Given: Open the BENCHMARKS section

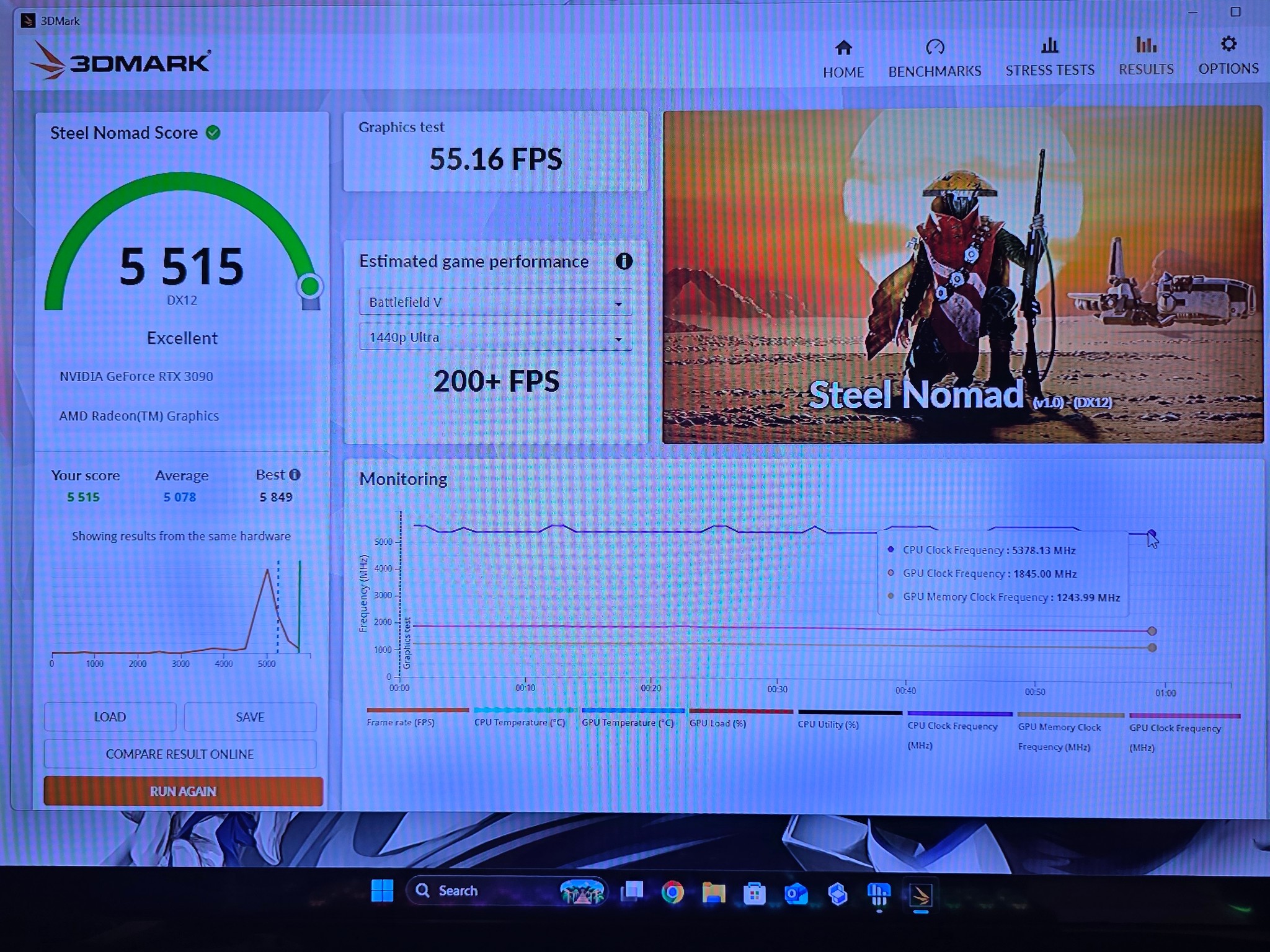Looking at the screenshot, I should (x=935, y=58).
